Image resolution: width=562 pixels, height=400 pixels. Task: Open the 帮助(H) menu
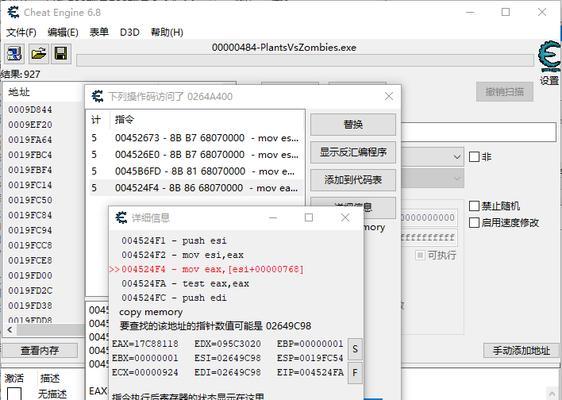click(167, 33)
